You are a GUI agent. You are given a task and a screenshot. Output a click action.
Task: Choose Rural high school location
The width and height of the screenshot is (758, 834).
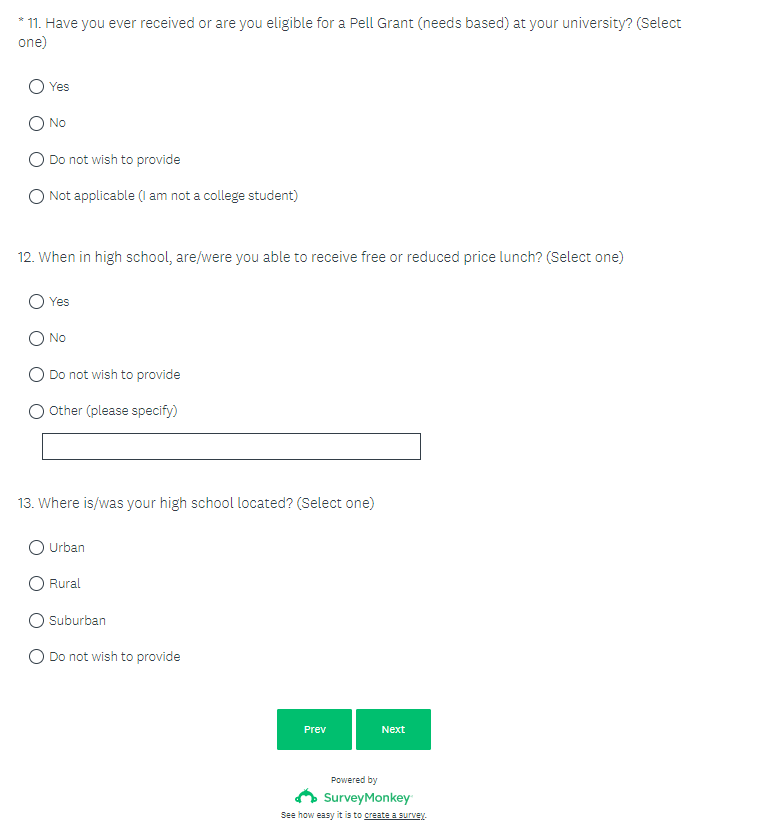point(37,584)
